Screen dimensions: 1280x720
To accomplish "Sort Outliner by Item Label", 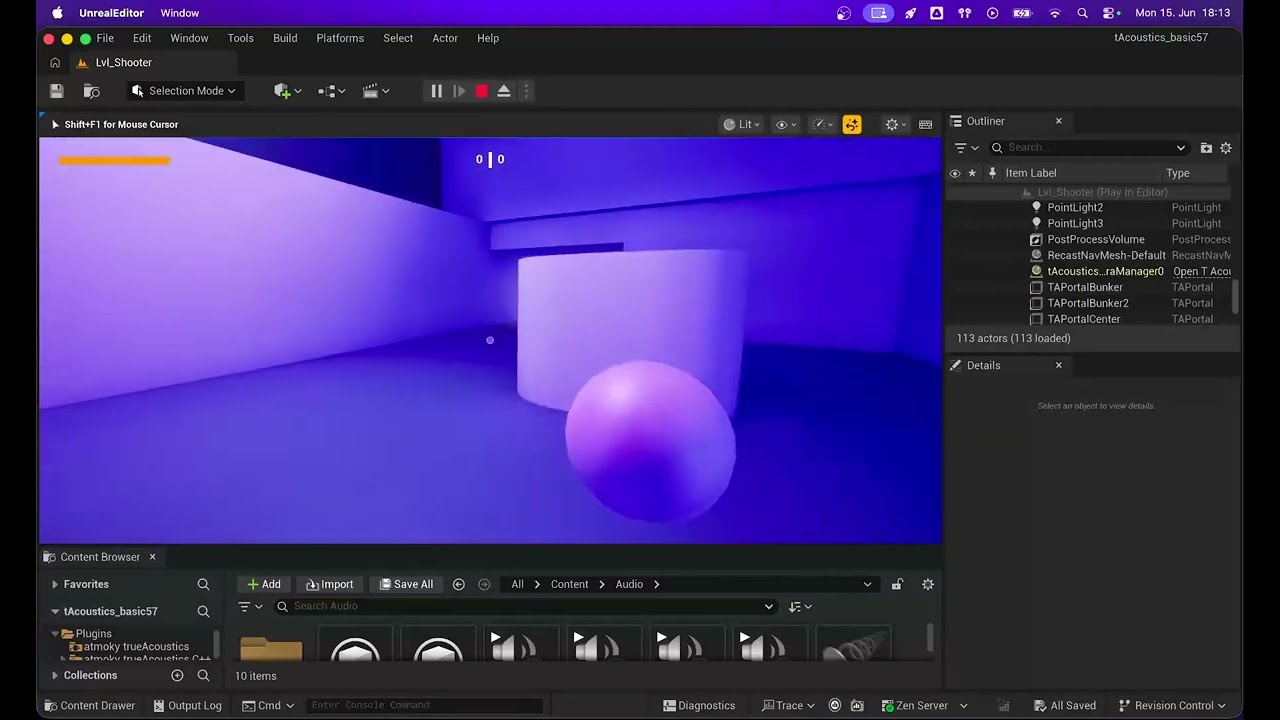I will (x=1030, y=173).
